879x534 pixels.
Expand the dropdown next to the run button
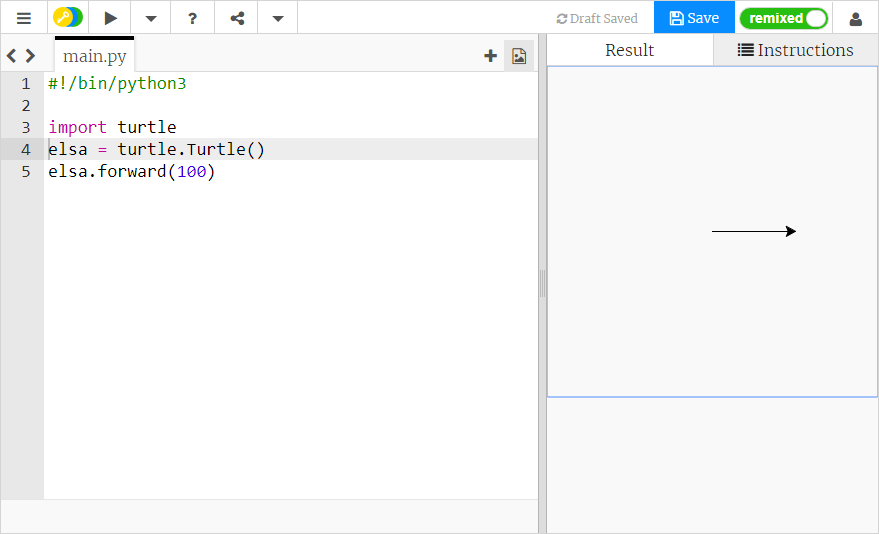[x=150, y=18]
